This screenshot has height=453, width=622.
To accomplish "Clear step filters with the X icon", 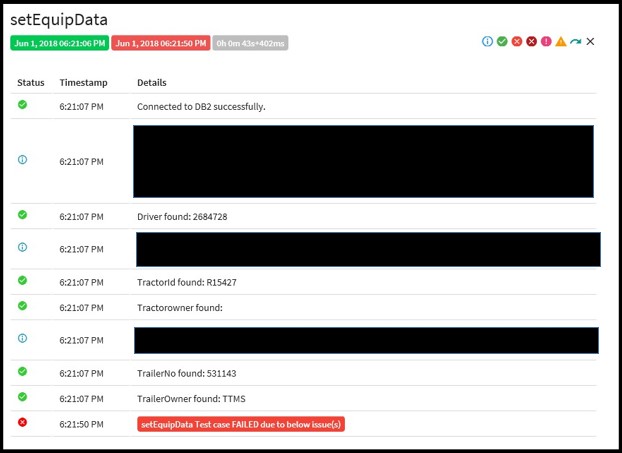I will (x=590, y=41).
